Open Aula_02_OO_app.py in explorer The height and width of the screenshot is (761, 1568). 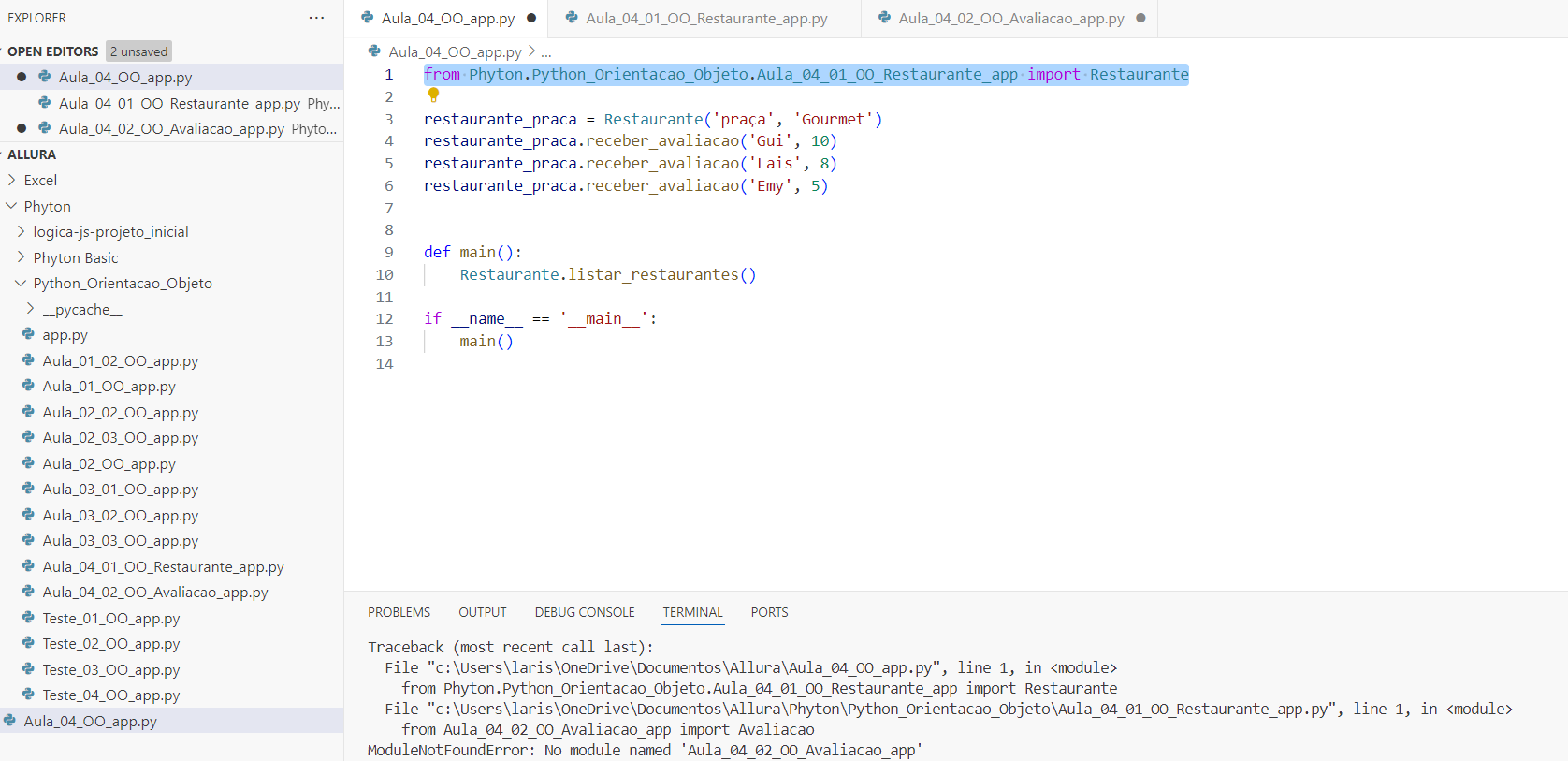[109, 463]
